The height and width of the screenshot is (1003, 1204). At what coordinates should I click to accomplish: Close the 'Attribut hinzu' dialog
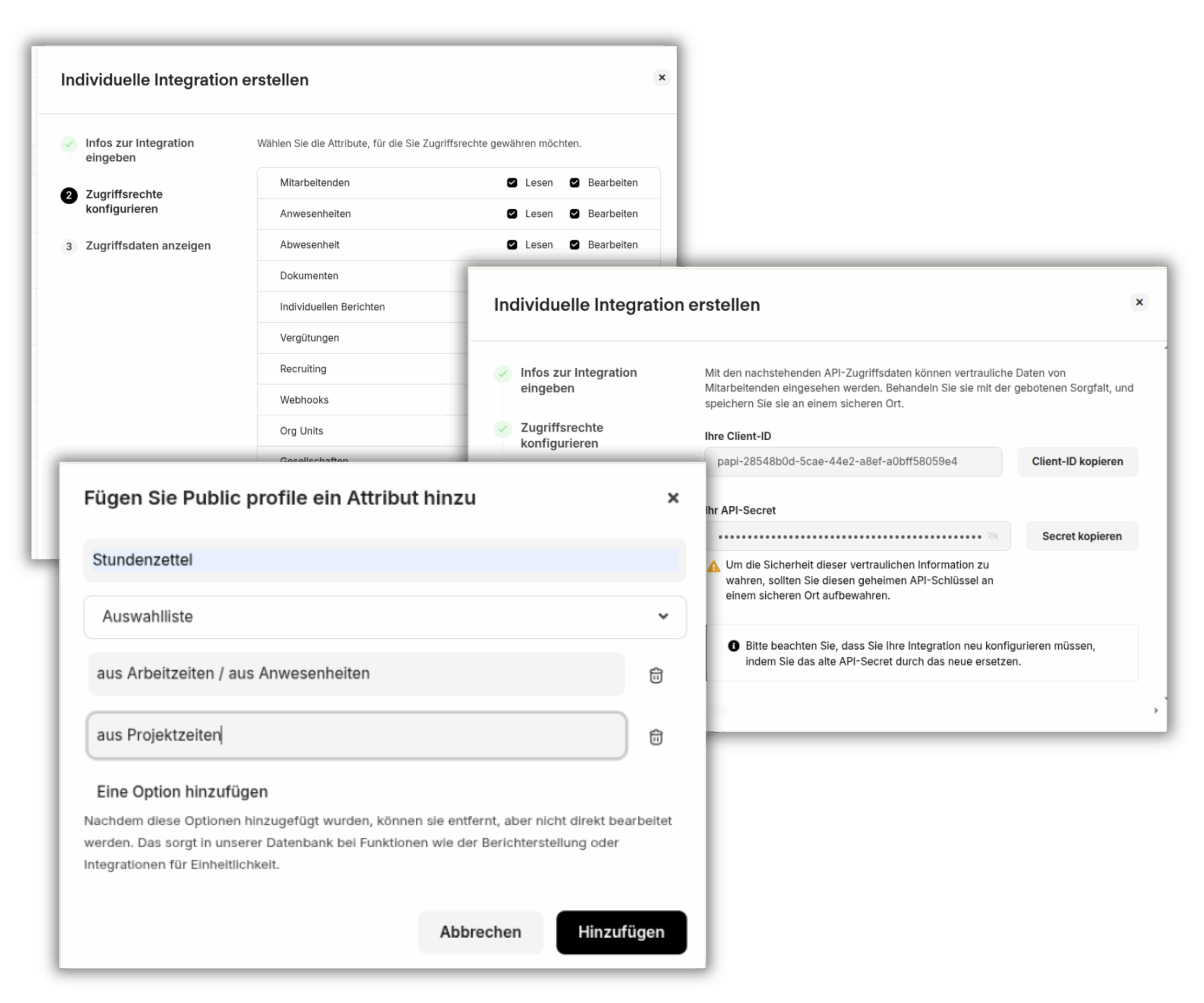[673, 498]
